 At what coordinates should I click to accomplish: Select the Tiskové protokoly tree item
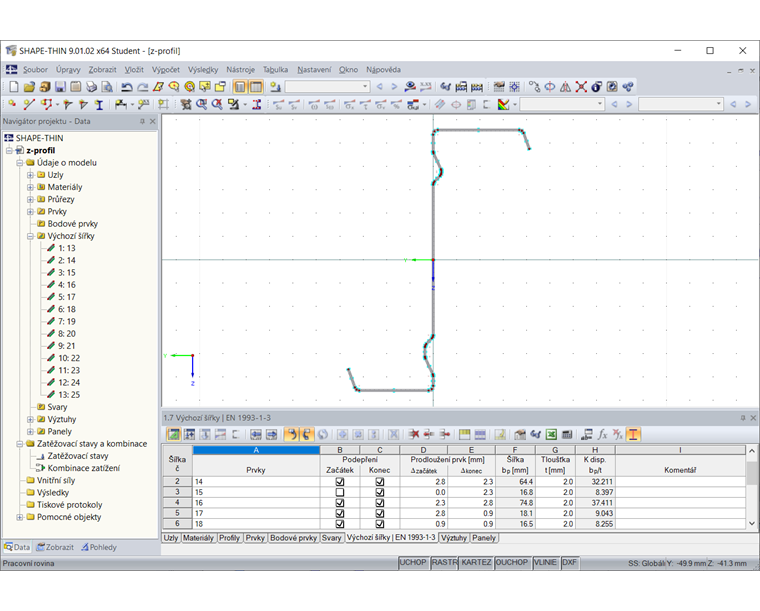coord(70,505)
